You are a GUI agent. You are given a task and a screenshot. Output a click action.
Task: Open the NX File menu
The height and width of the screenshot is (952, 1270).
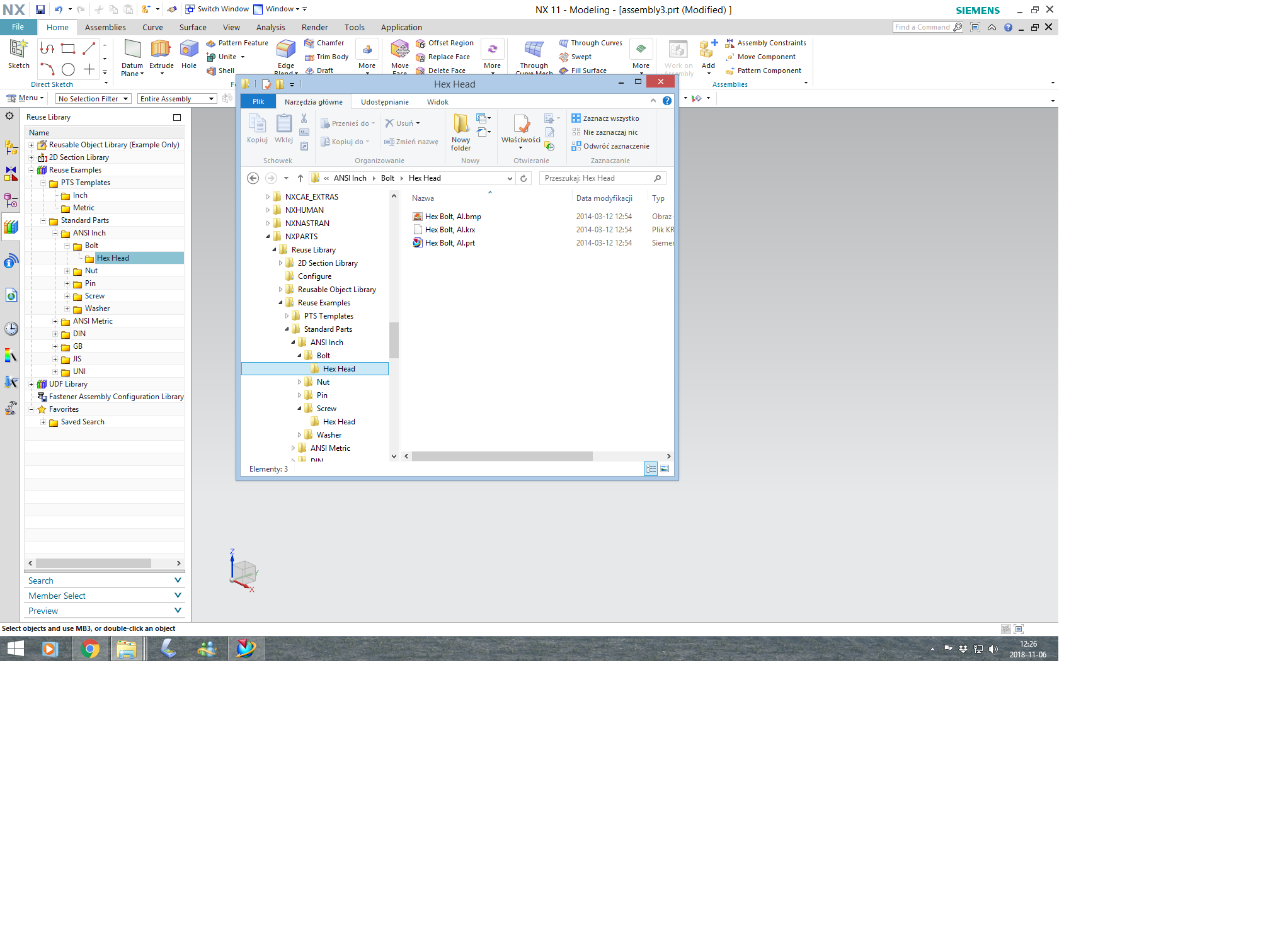18,27
